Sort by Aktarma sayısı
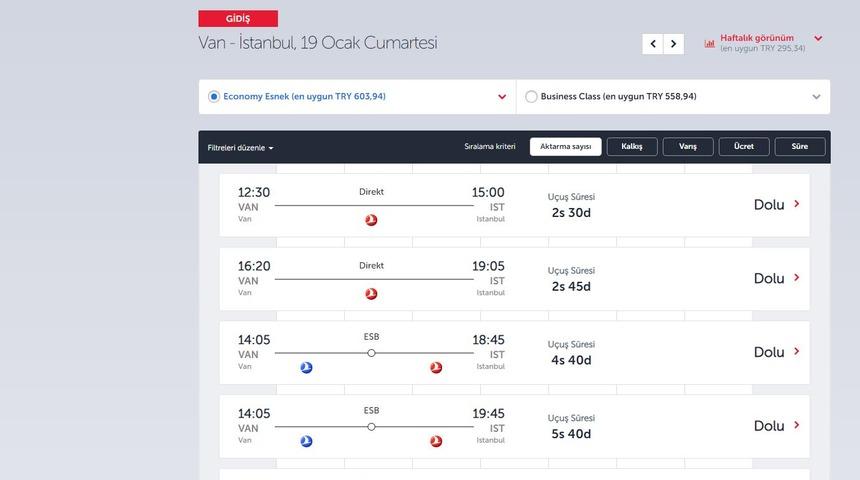Screen dimensions: 860x480 point(565,147)
